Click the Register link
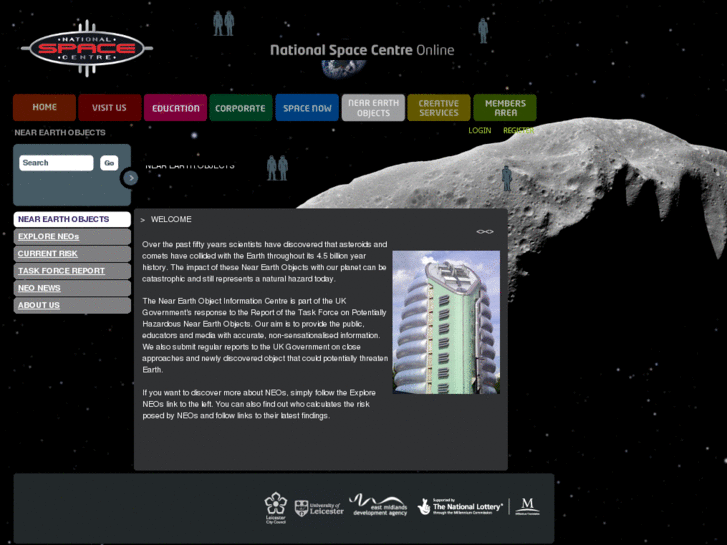The width and height of the screenshot is (727, 545). [x=518, y=130]
